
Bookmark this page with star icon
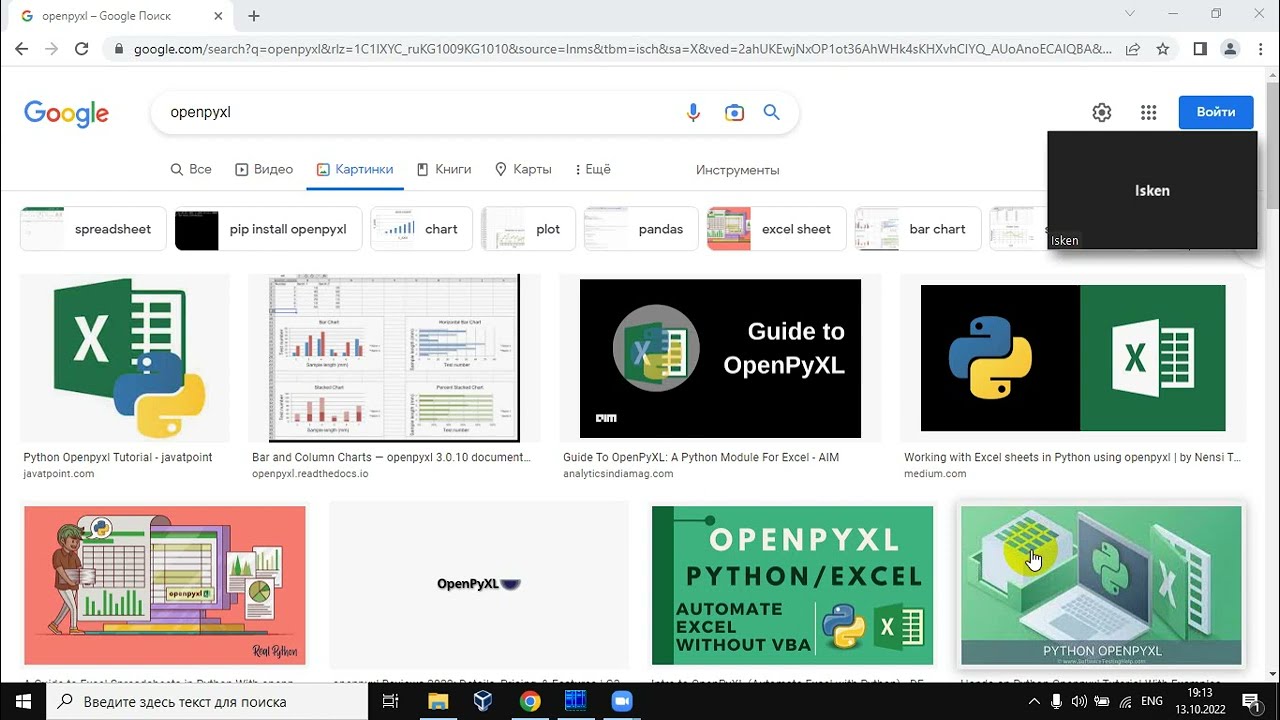coord(1162,48)
